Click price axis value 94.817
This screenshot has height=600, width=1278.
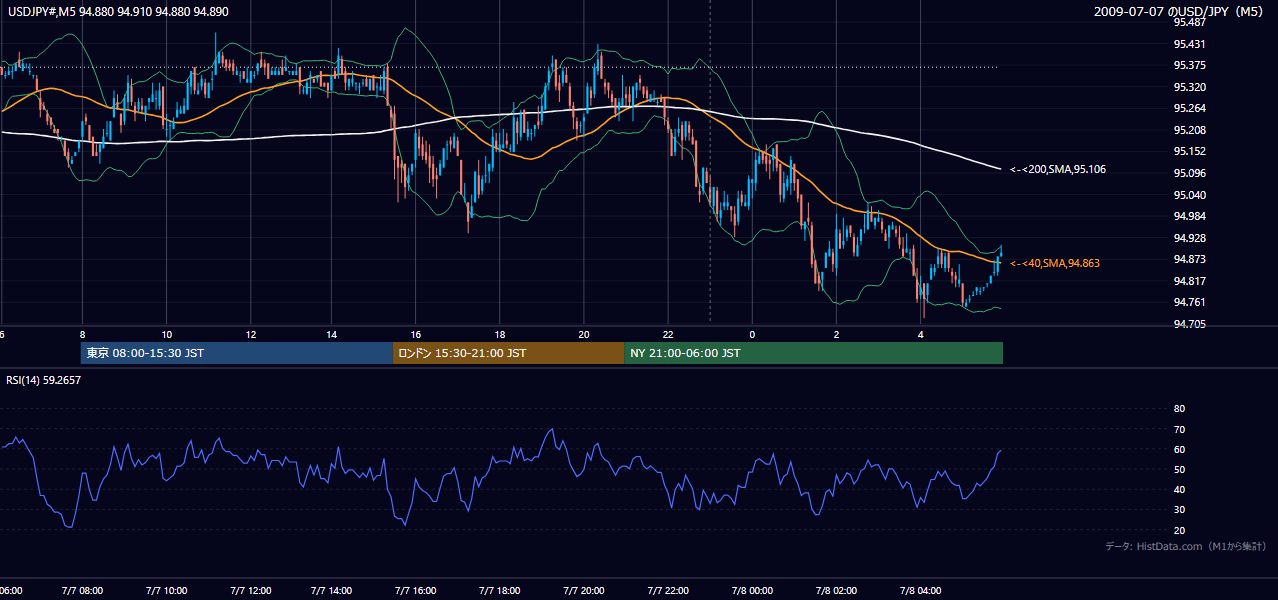click(1191, 281)
